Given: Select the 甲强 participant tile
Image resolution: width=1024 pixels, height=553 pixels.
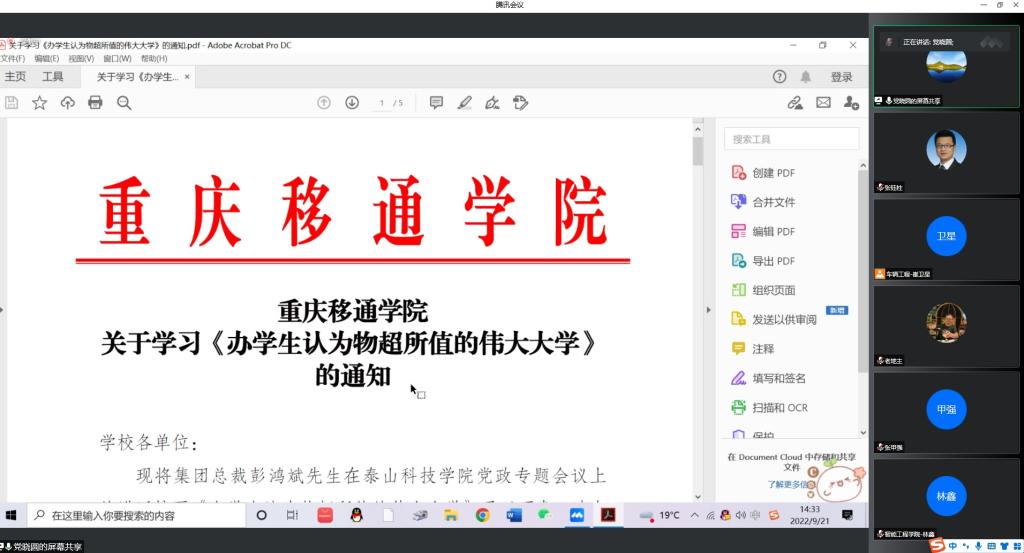Looking at the screenshot, I should pos(946,413).
